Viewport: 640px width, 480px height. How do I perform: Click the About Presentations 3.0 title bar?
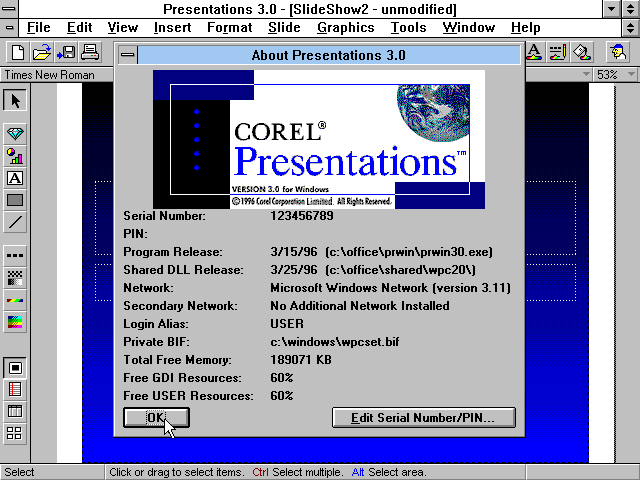coord(329,55)
